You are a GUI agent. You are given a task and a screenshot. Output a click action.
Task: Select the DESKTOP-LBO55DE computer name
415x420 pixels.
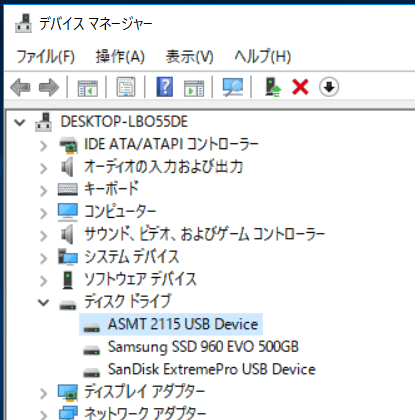124,122
